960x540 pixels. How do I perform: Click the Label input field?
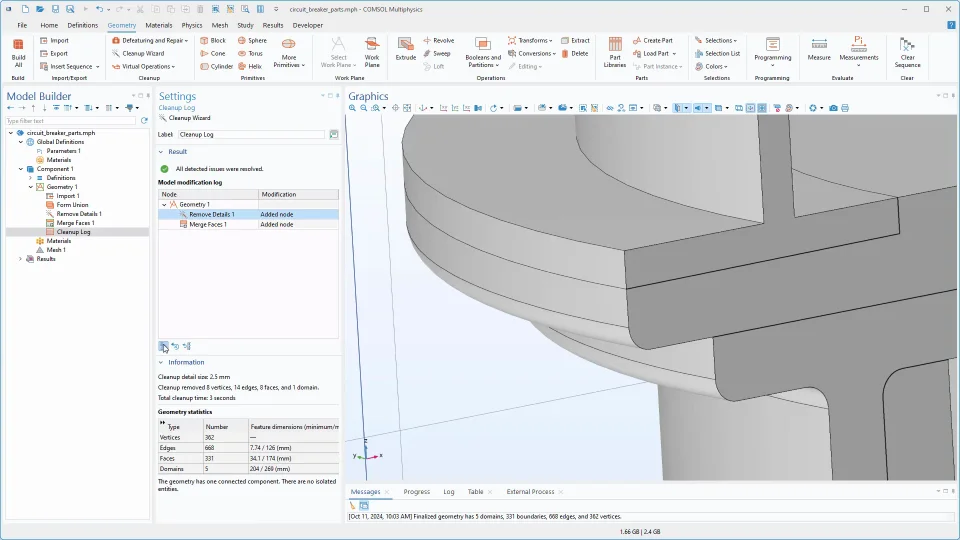point(252,134)
